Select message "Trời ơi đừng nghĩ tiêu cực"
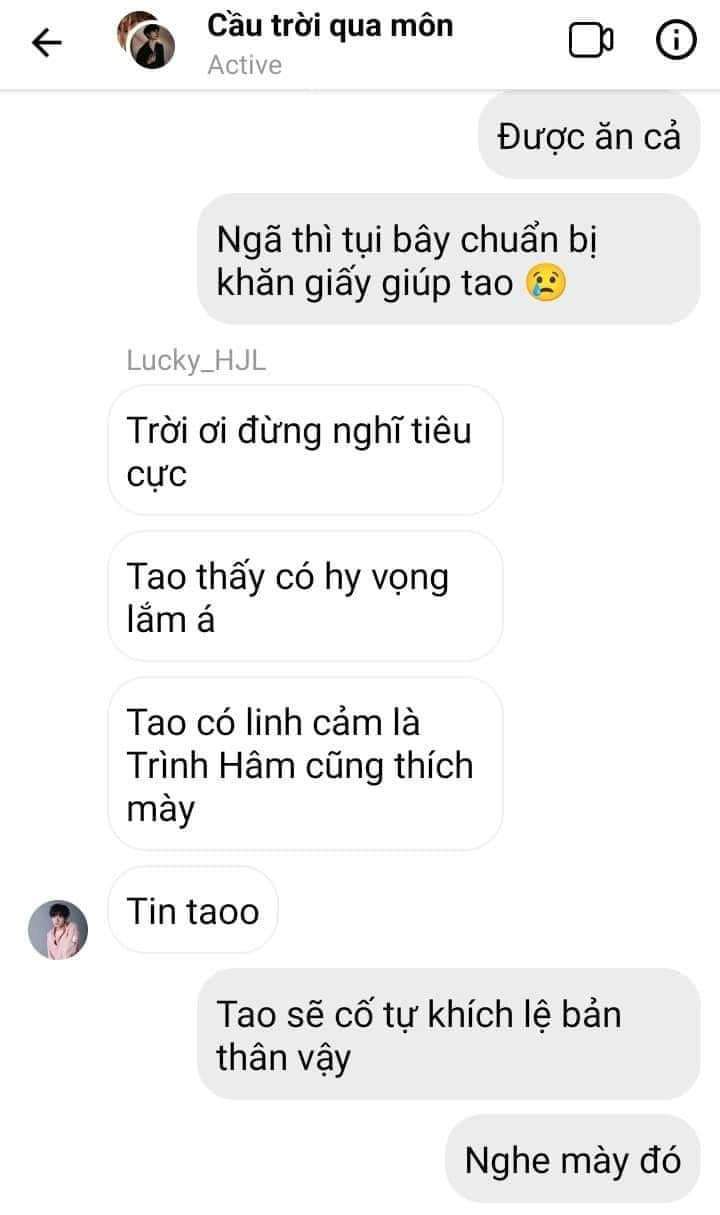The image size is (720, 1215). point(305,451)
